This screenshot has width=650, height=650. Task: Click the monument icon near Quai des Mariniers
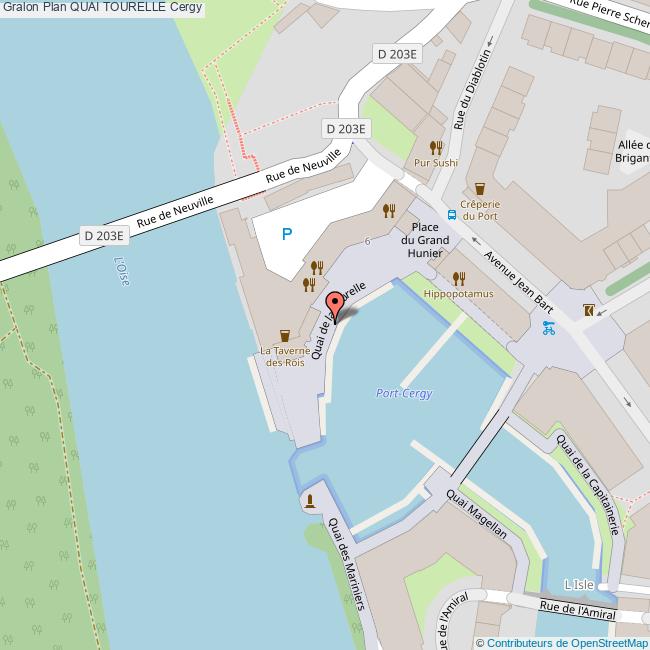click(310, 501)
